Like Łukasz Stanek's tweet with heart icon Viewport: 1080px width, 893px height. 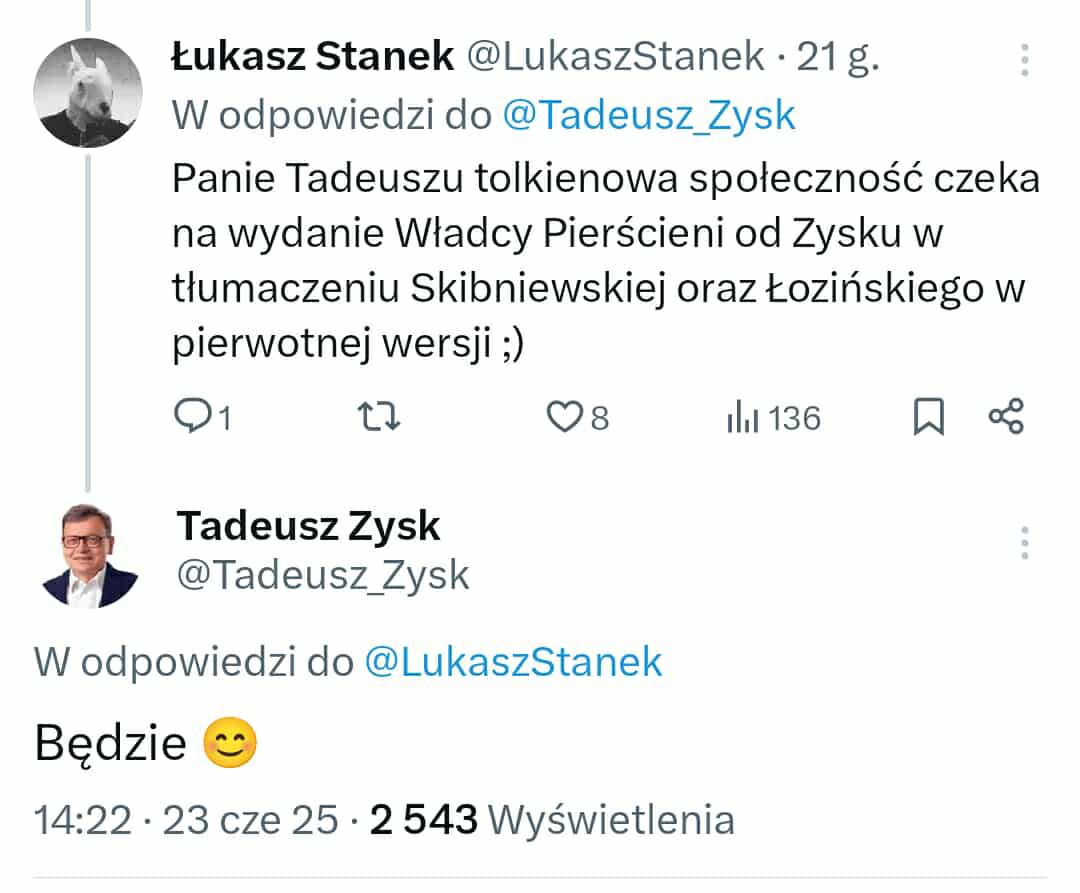563,417
